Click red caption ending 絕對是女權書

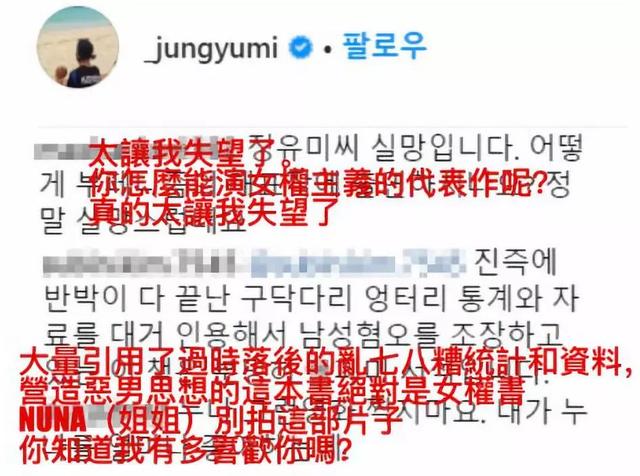tap(273, 392)
